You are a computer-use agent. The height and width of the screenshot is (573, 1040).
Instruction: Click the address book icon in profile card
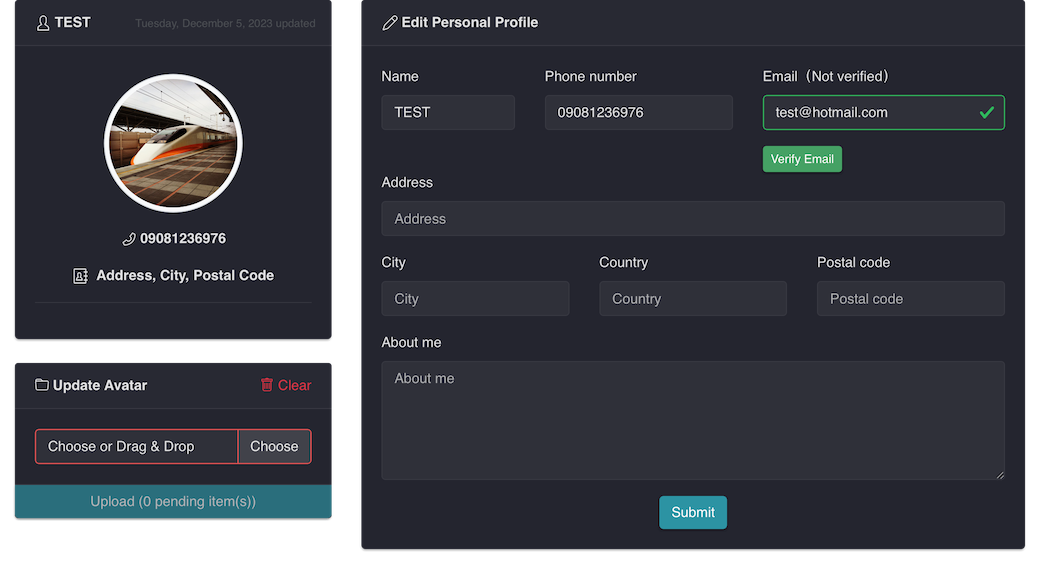[x=80, y=276]
